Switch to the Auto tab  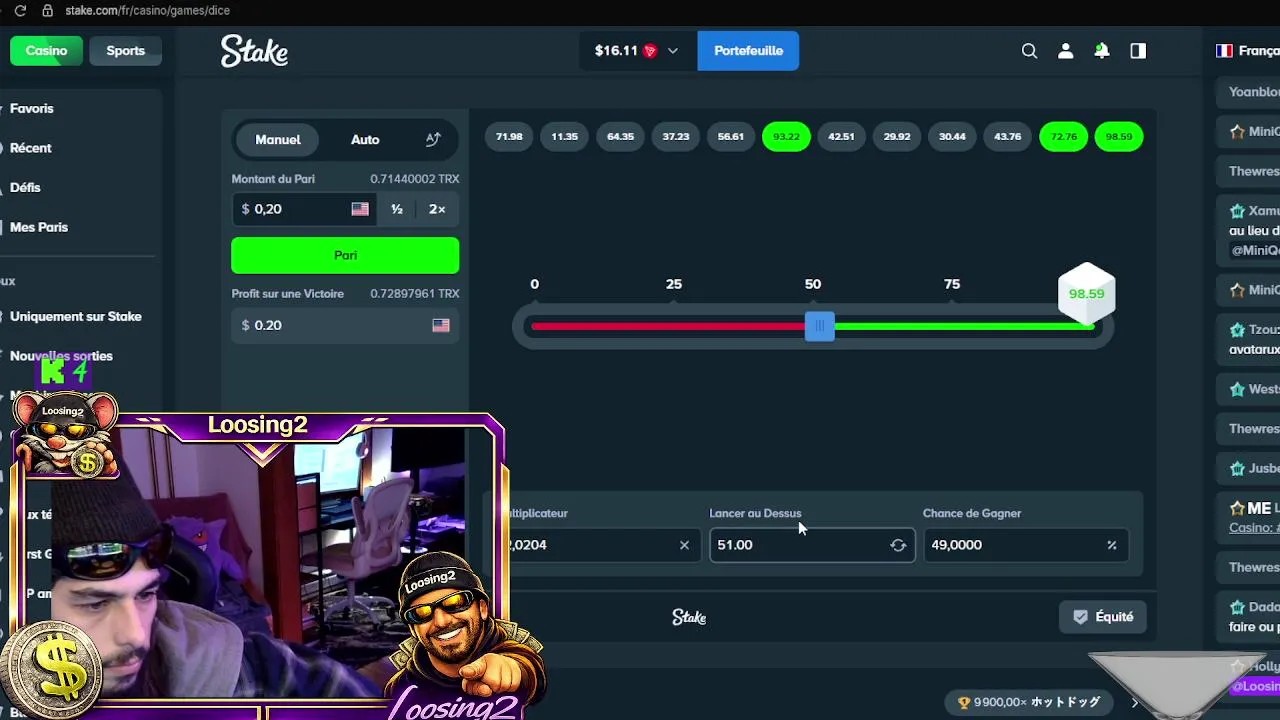(x=365, y=140)
